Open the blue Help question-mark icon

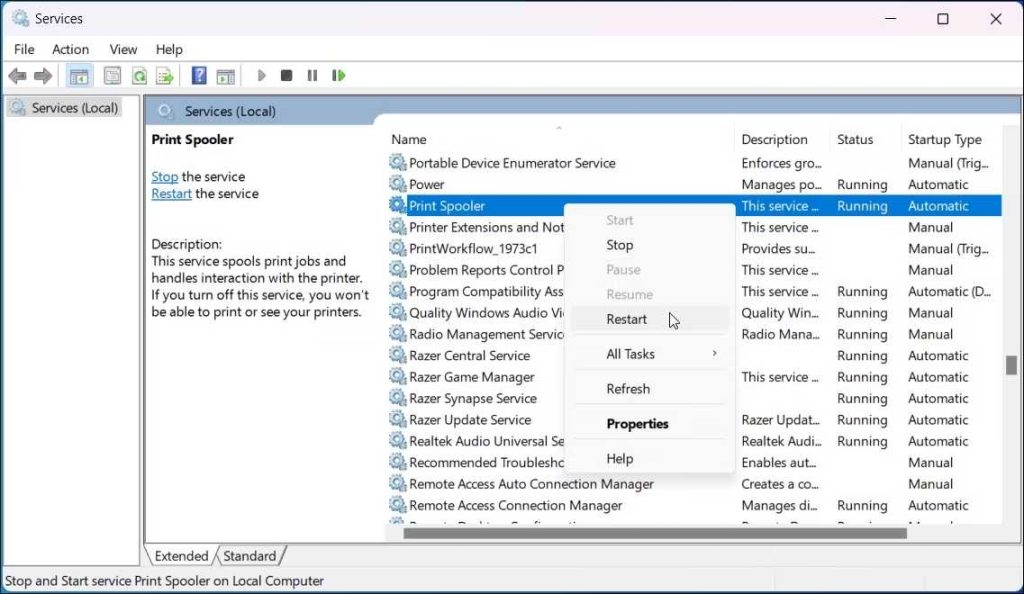click(199, 76)
